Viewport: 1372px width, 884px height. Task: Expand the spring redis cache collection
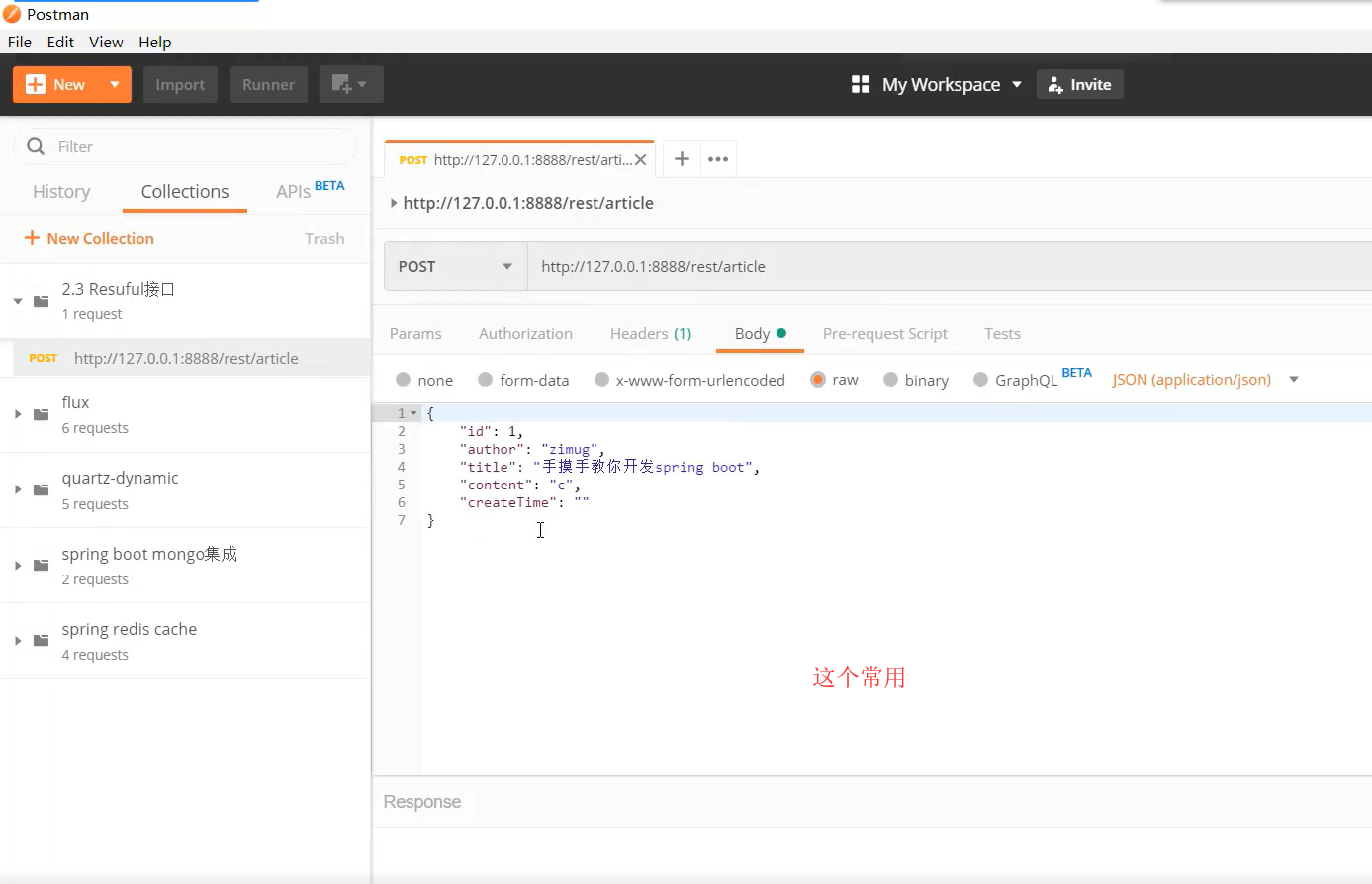(x=18, y=641)
